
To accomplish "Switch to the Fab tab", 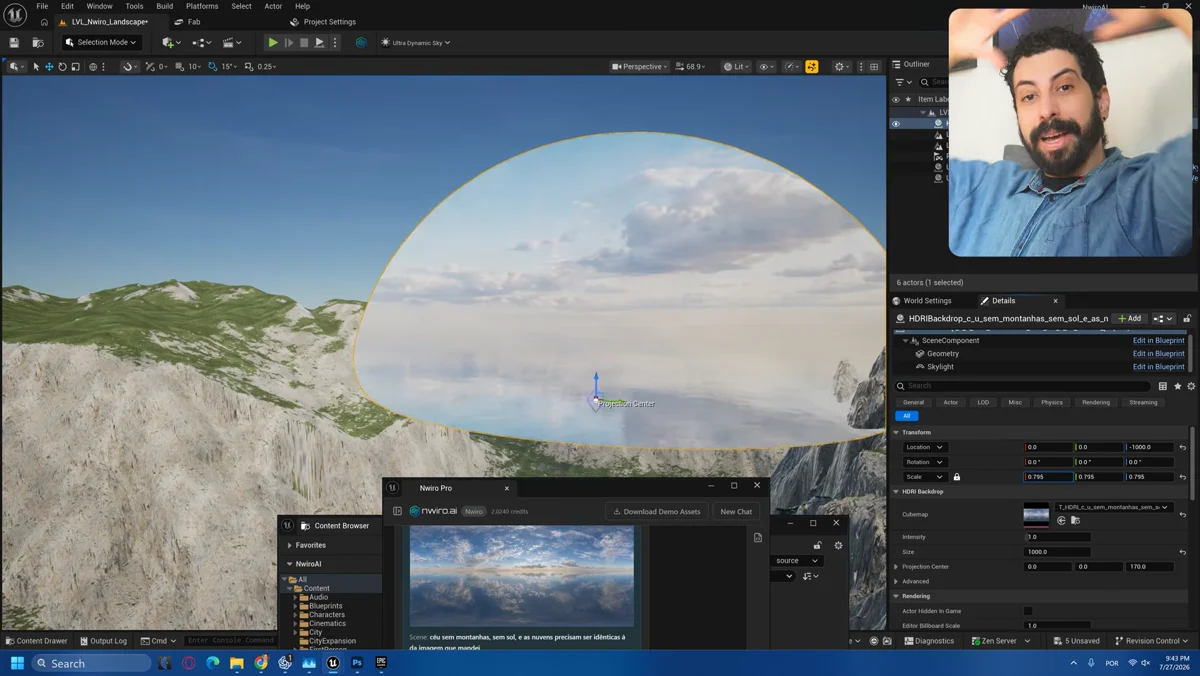I will [x=188, y=22].
